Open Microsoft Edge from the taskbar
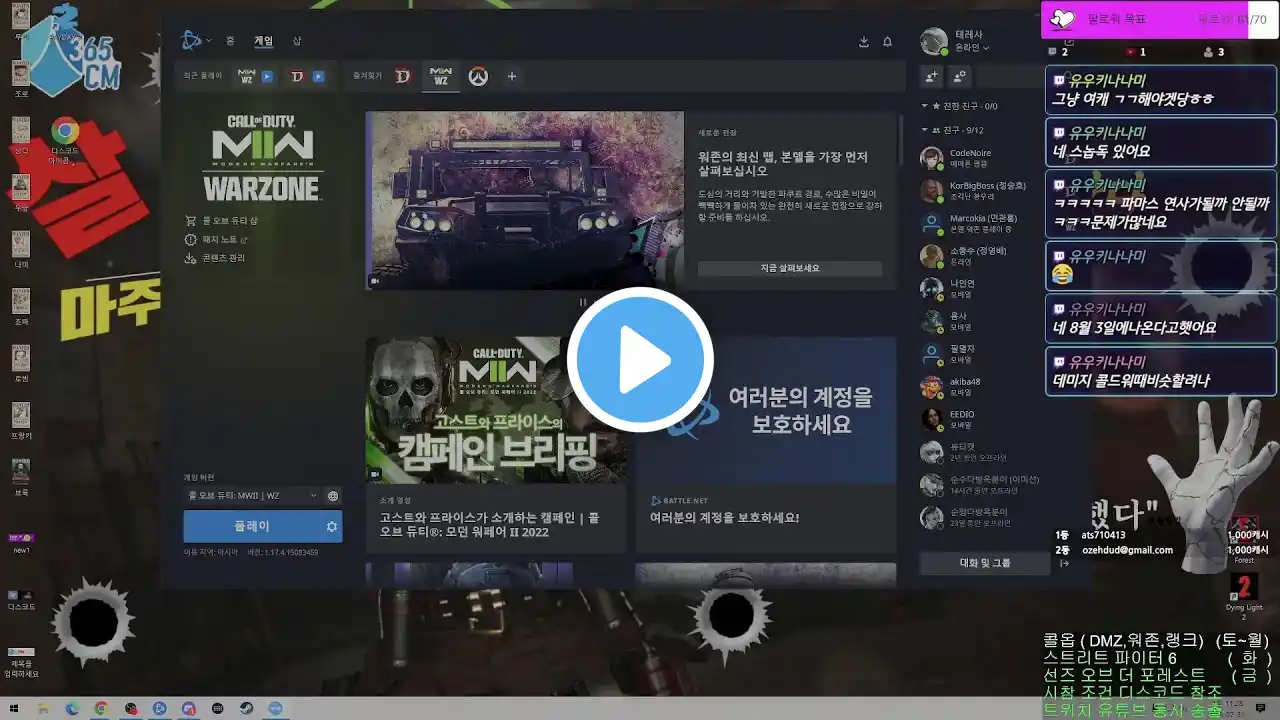 point(72,709)
